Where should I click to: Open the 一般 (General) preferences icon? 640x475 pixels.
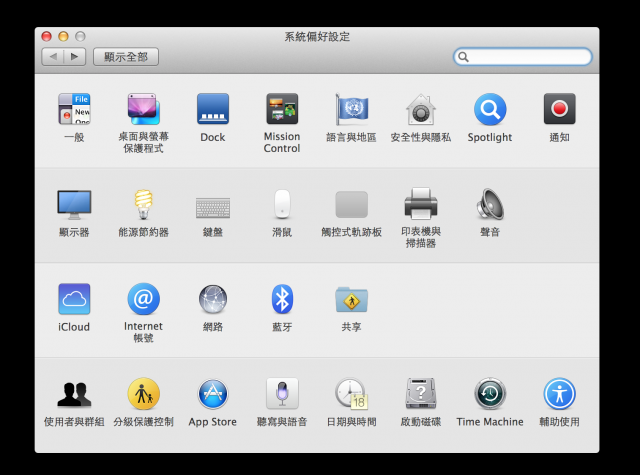pos(74,109)
